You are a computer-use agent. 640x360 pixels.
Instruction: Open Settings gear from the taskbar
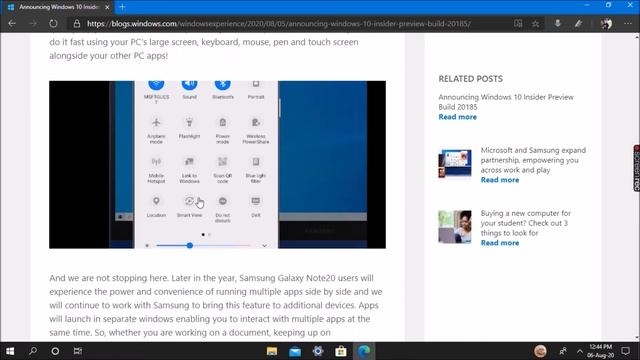tap(318, 351)
